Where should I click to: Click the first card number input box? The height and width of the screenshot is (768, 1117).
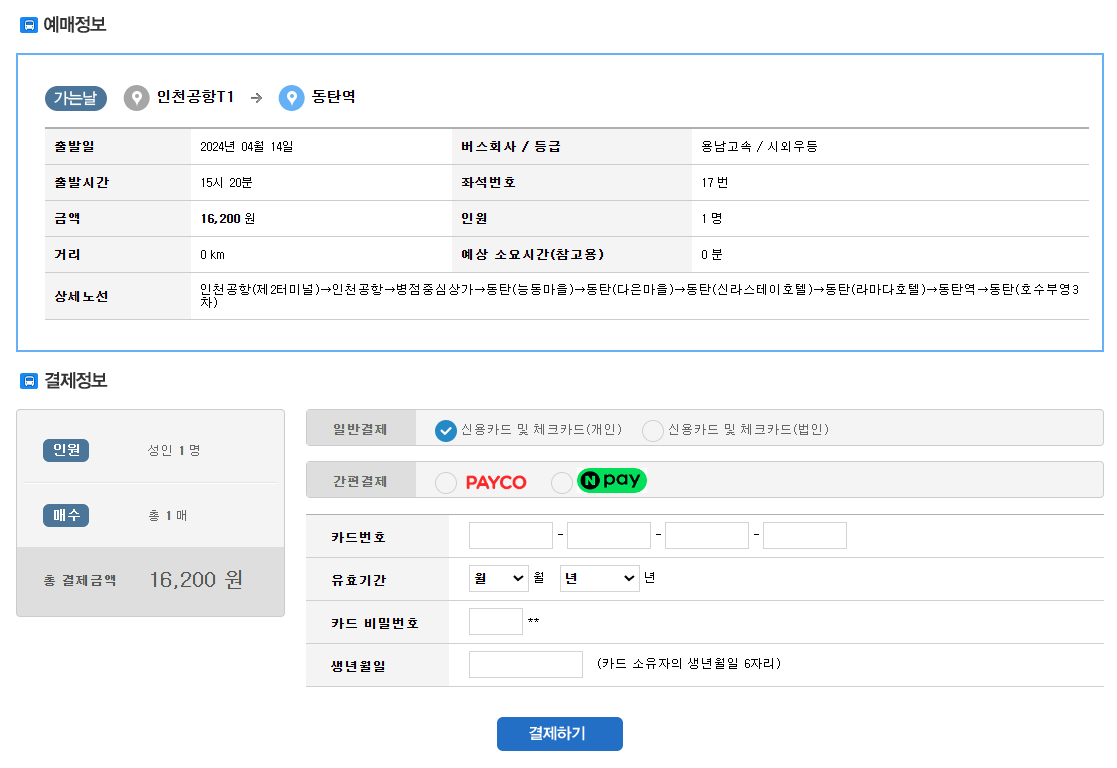pos(510,535)
